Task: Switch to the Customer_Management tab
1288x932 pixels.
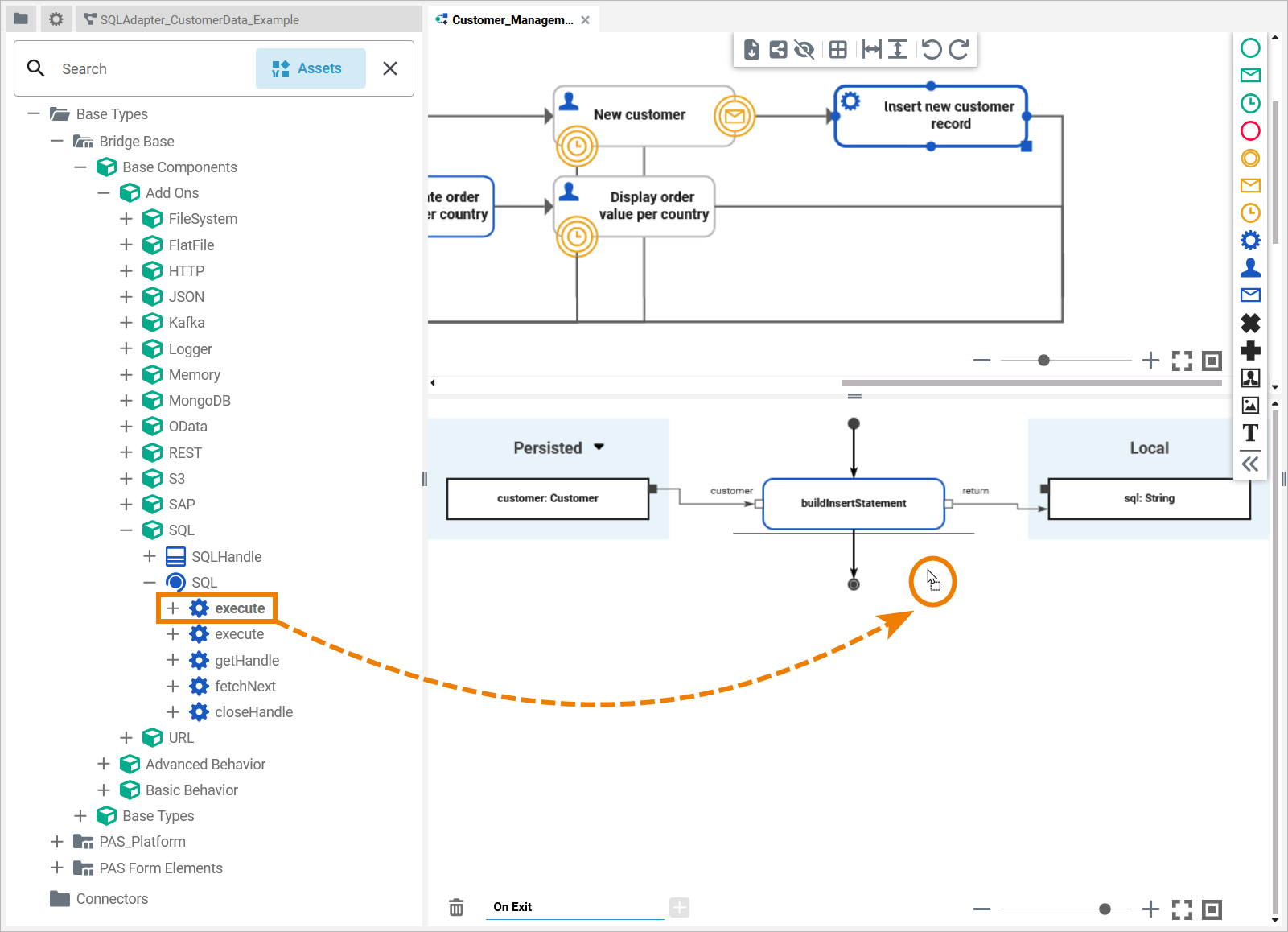Action: (512, 20)
